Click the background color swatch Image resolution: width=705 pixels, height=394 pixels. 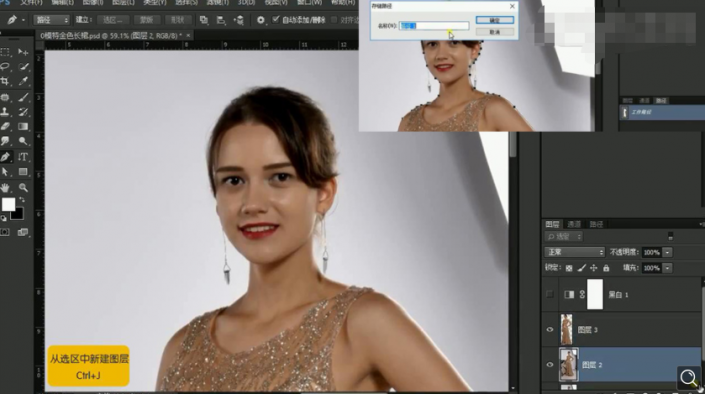pos(17,214)
